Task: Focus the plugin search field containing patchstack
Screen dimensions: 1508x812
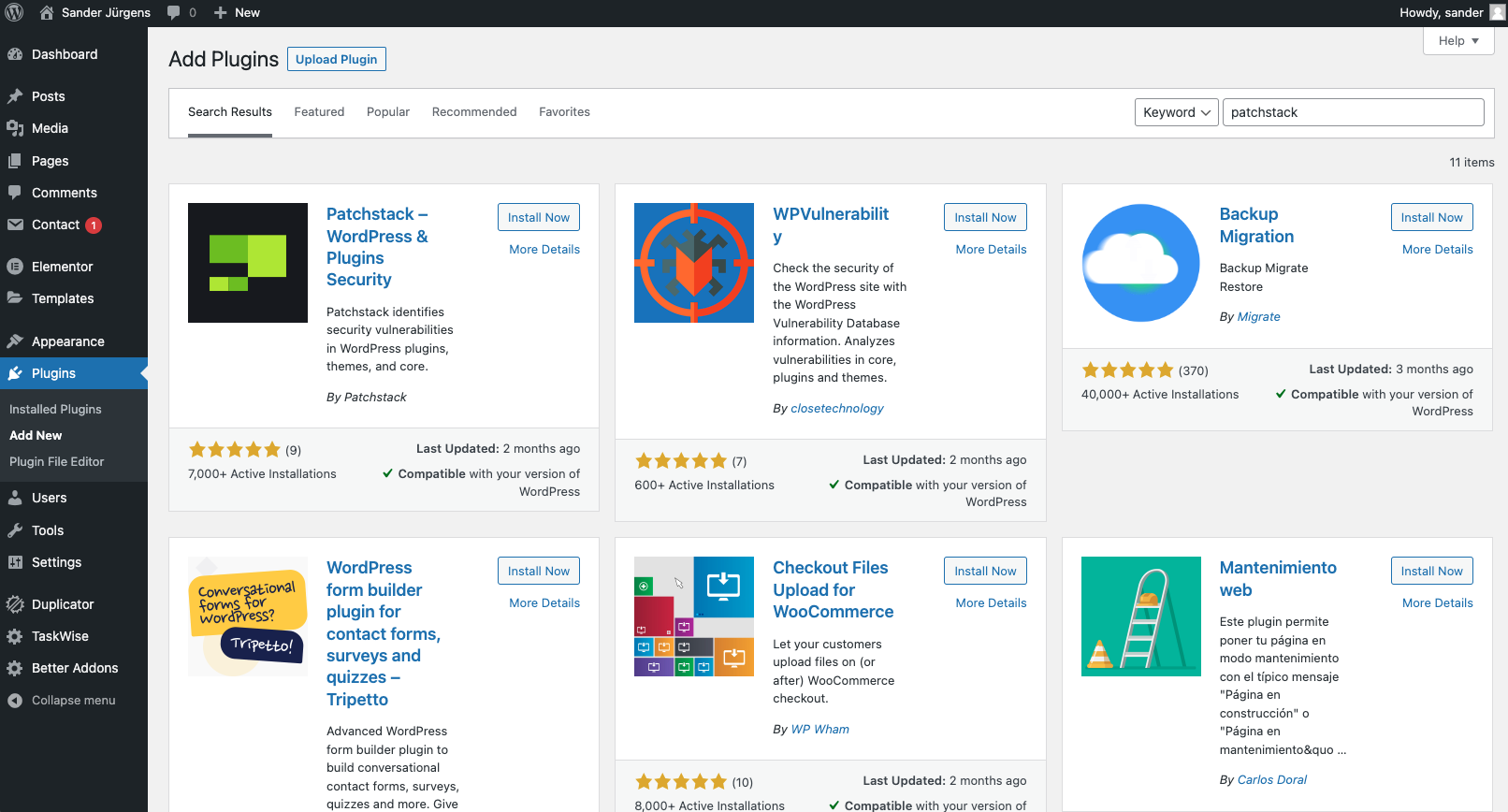Action: click(1353, 112)
